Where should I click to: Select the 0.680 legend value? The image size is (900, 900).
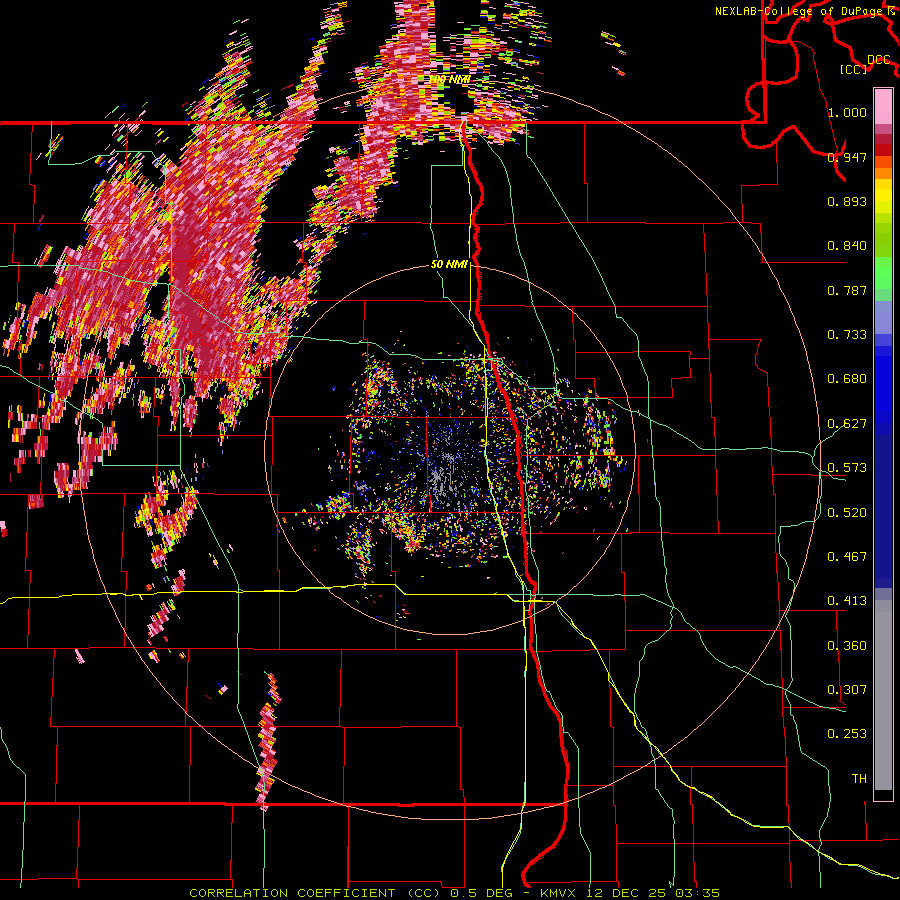tap(847, 379)
